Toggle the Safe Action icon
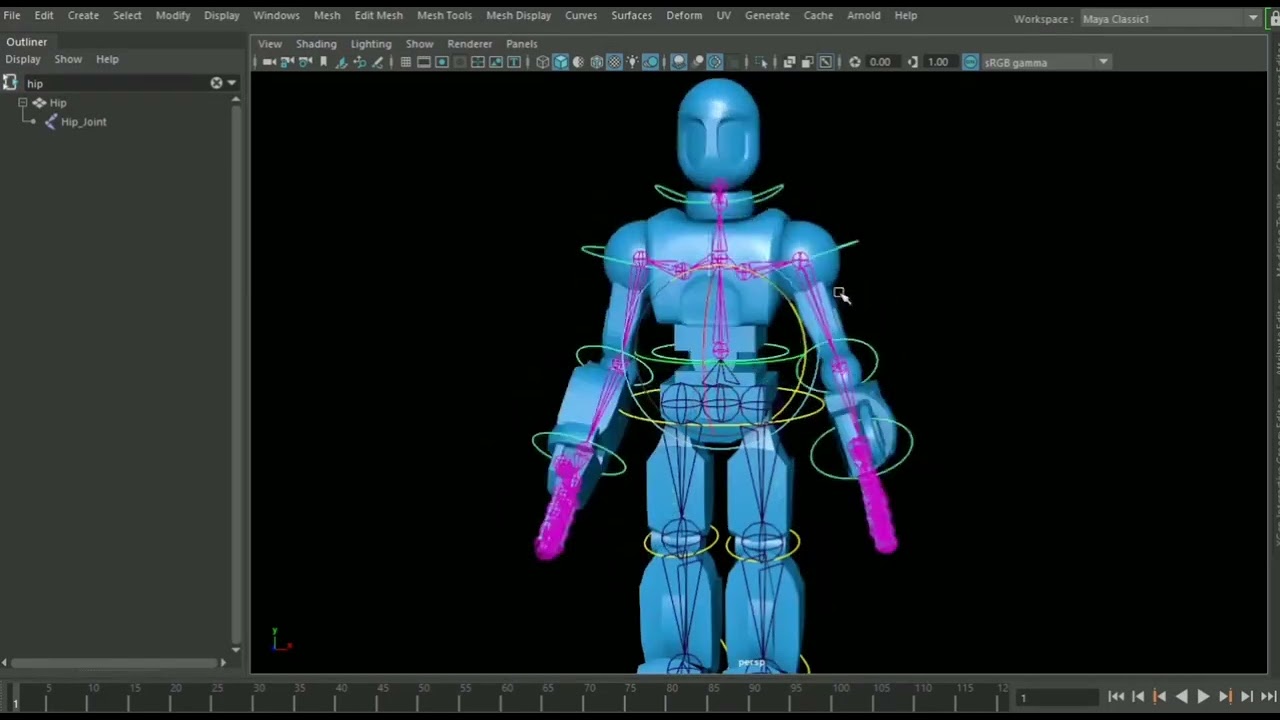The image size is (1280, 720). pos(496,62)
